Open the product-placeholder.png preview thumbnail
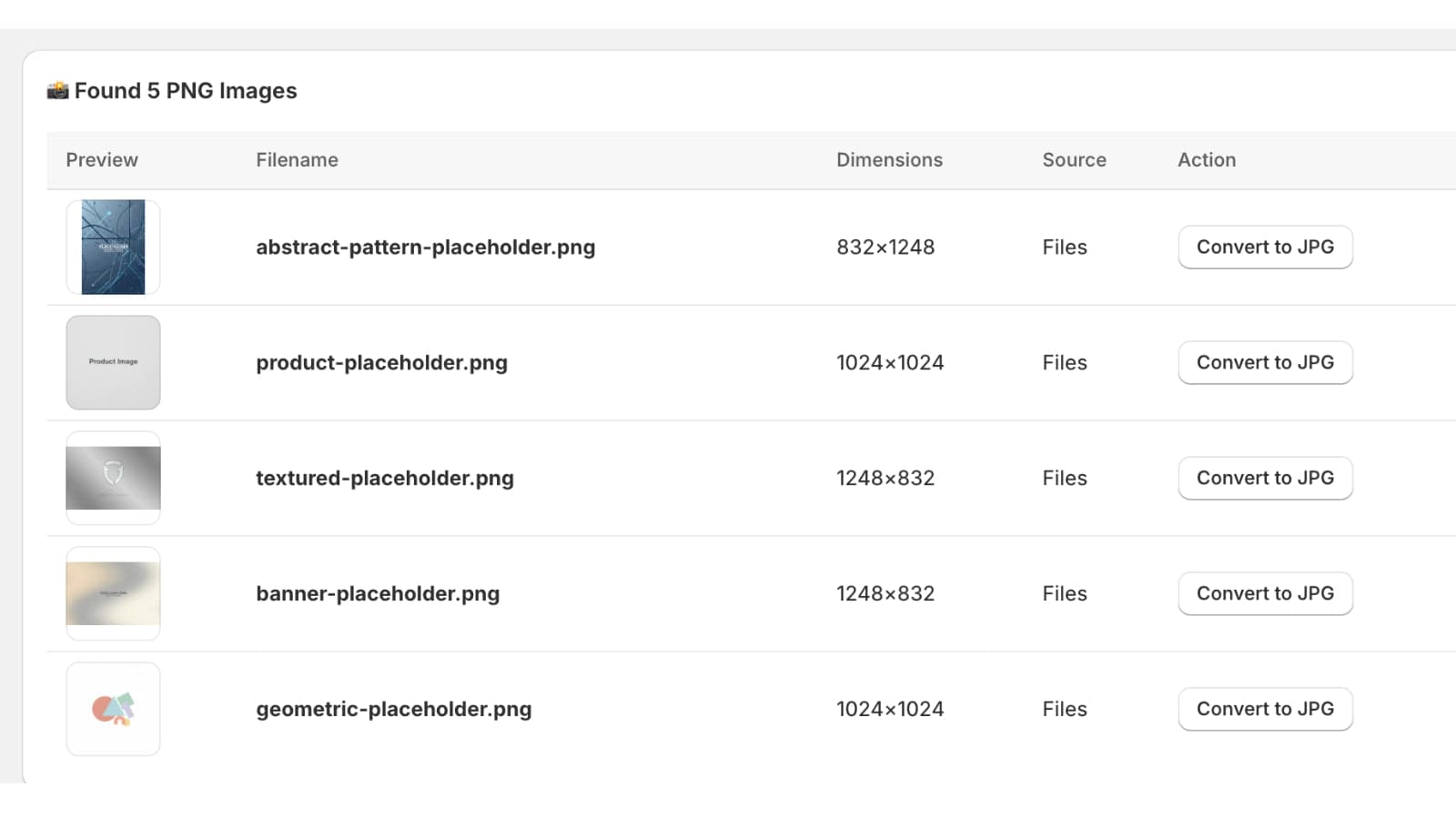 point(113,362)
